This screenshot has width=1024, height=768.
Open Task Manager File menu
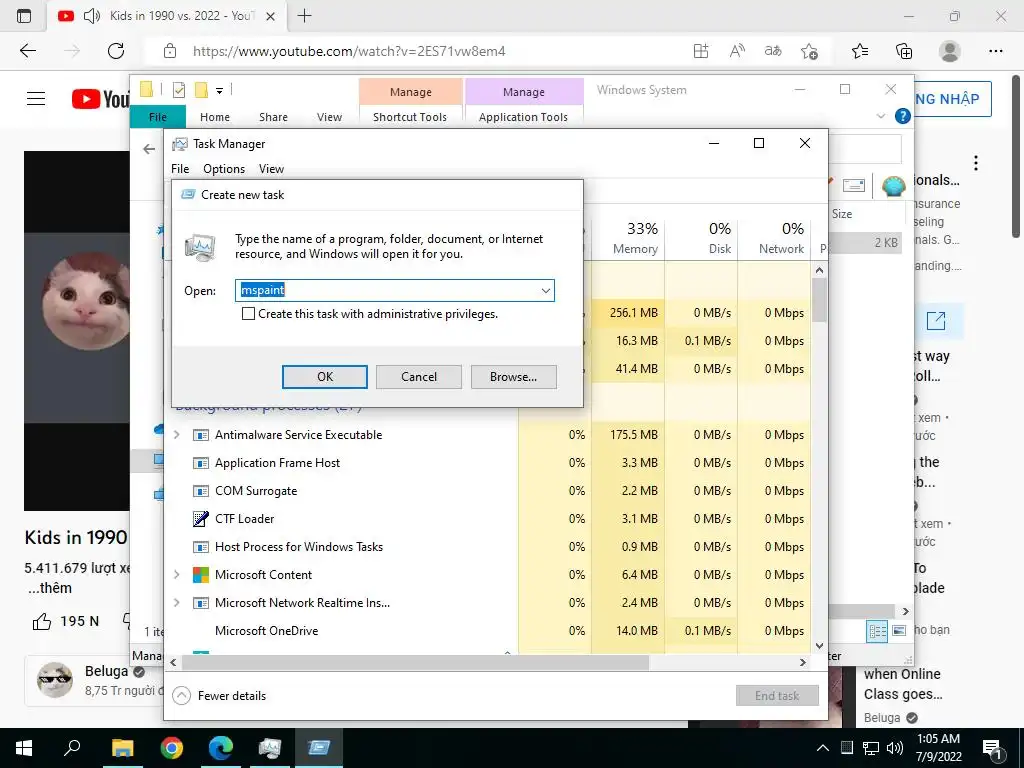click(x=180, y=168)
